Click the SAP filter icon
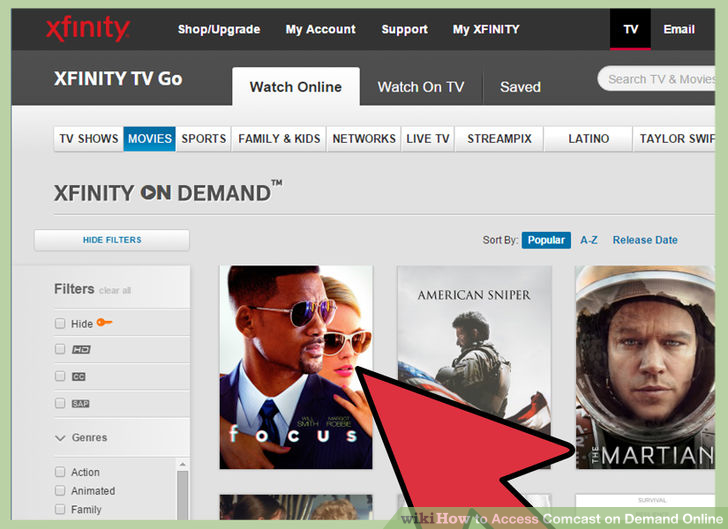This screenshot has height=529, width=728. coord(80,403)
